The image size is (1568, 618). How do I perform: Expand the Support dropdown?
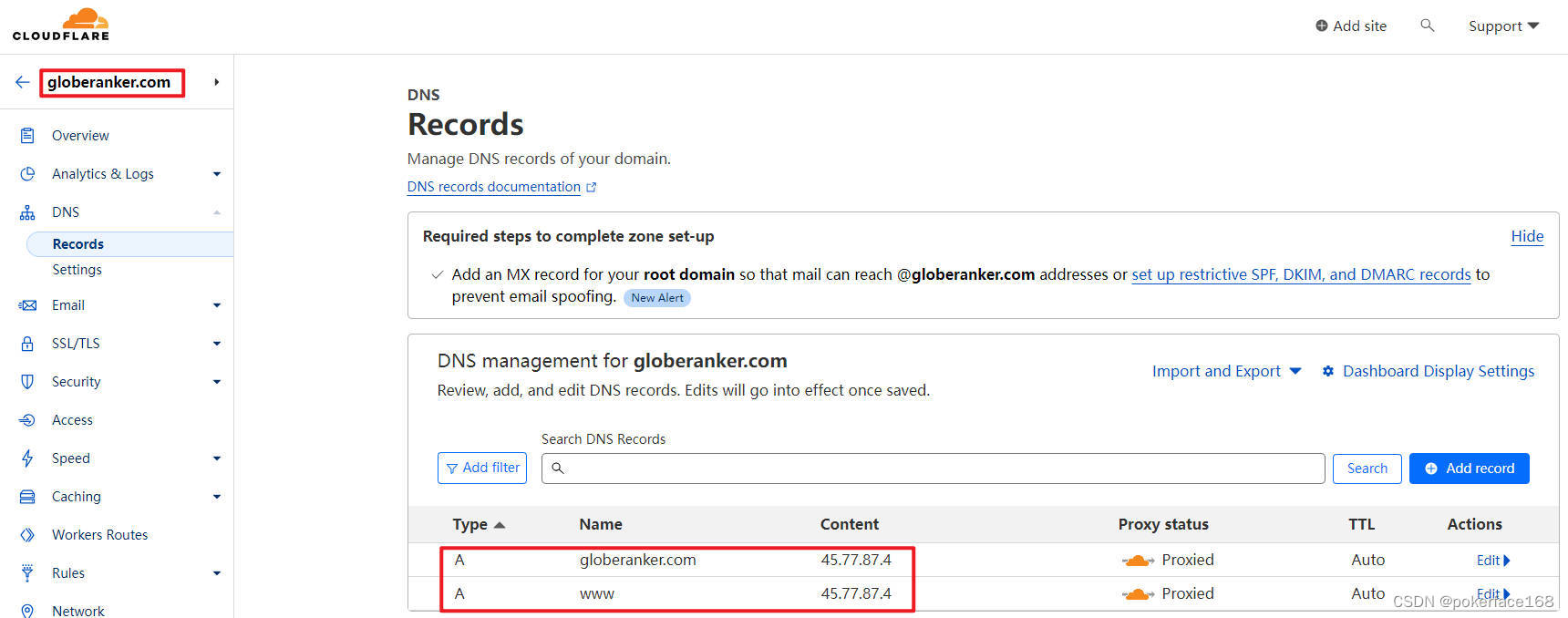click(1503, 26)
